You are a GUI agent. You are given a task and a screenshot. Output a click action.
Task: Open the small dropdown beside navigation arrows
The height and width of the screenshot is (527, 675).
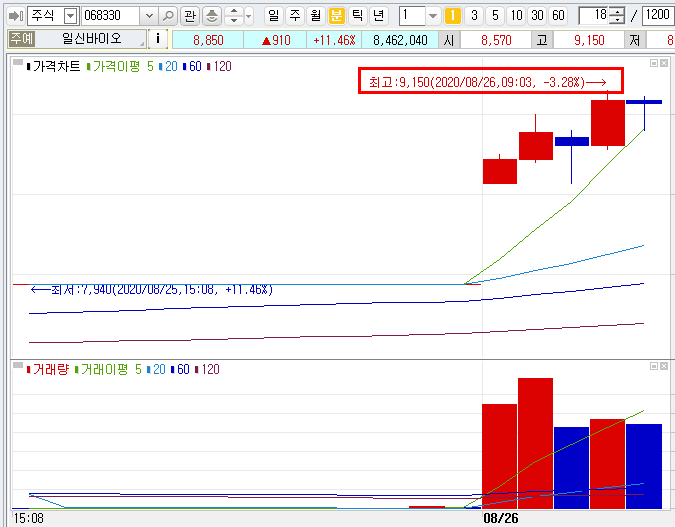[x=249, y=16]
